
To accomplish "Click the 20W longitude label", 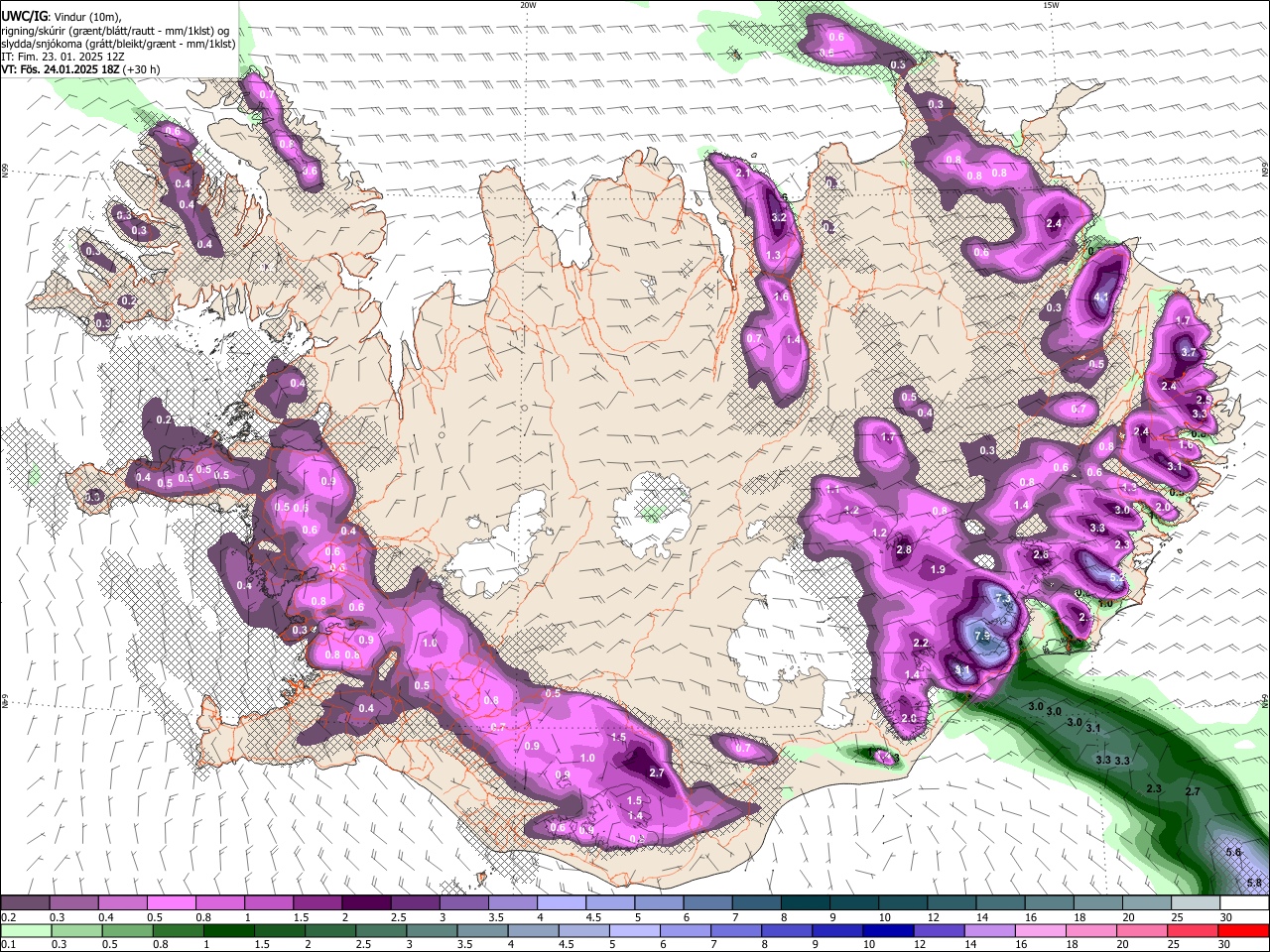I will pos(528,5).
